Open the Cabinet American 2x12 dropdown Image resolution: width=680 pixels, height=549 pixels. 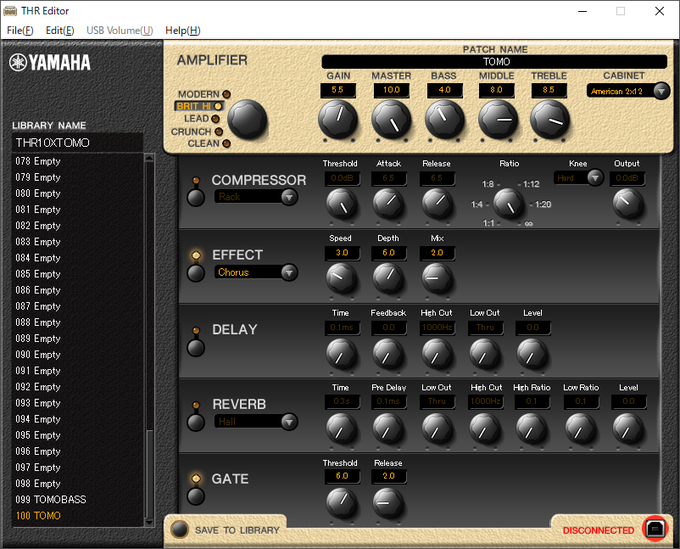click(x=628, y=91)
